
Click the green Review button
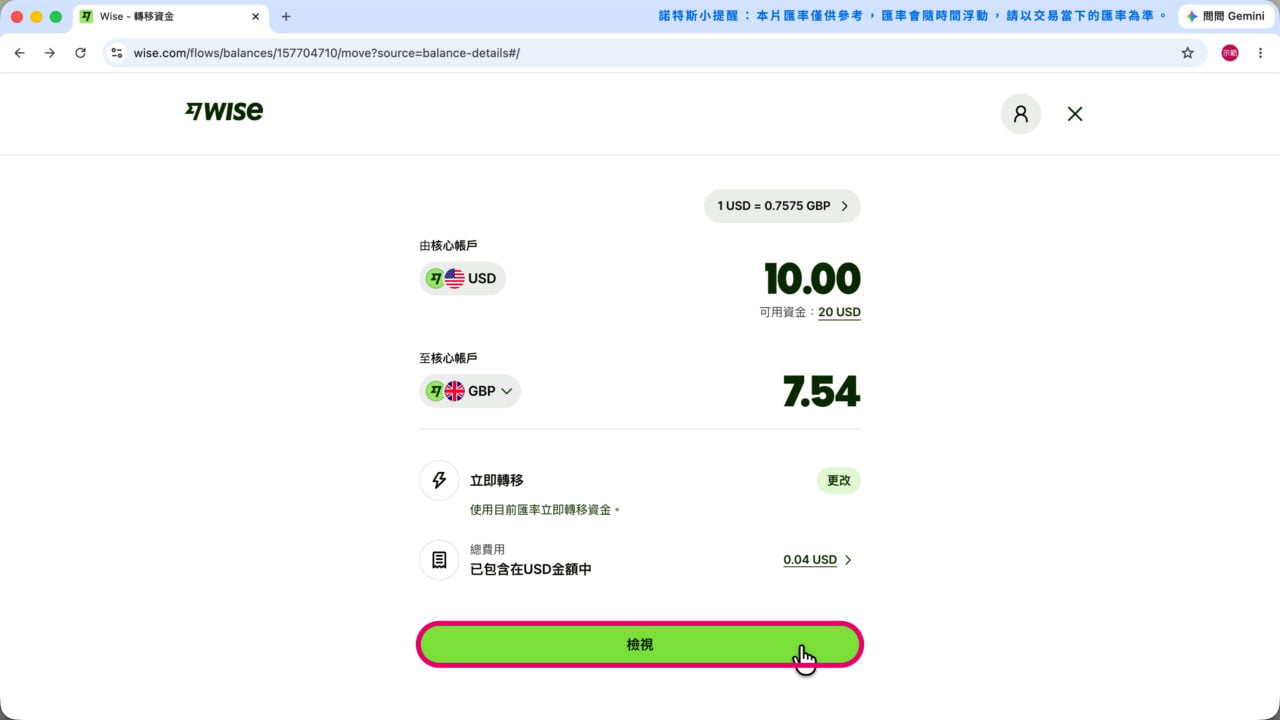tap(640, 645)
